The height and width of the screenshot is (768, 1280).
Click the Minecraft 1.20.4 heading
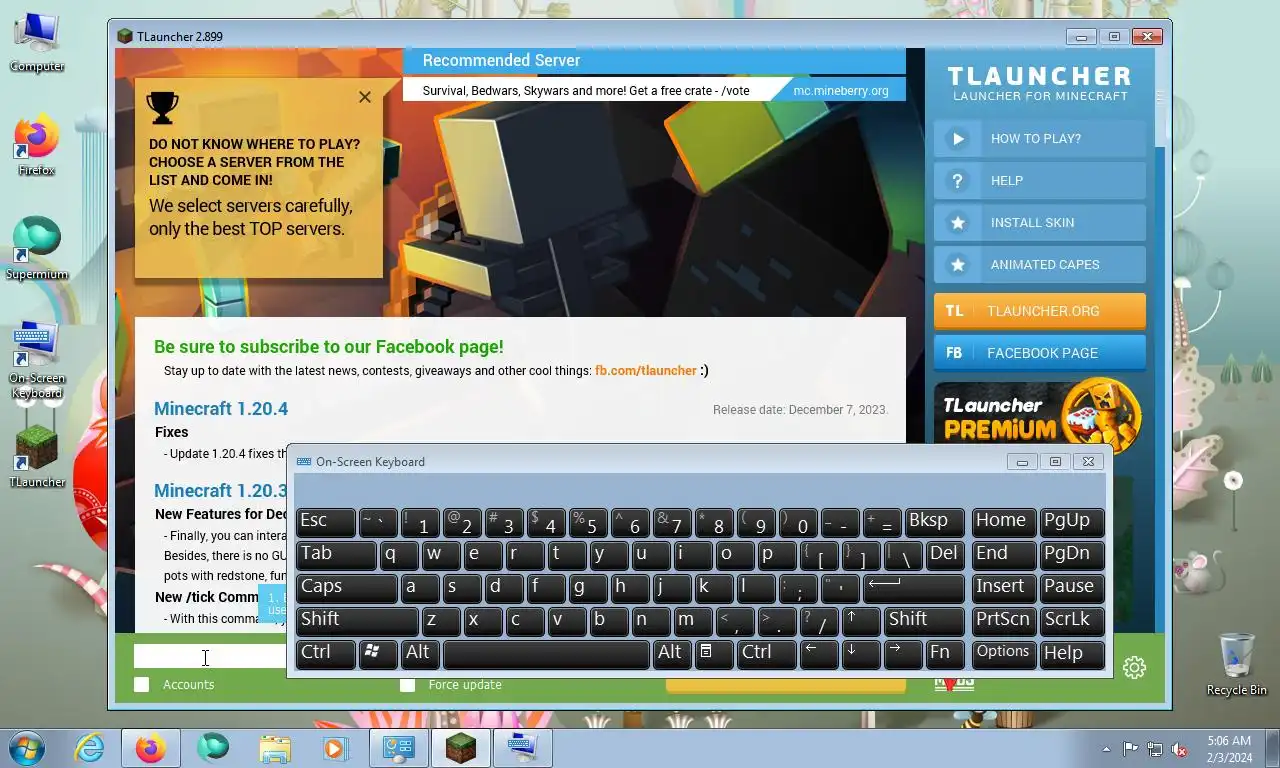221,409
